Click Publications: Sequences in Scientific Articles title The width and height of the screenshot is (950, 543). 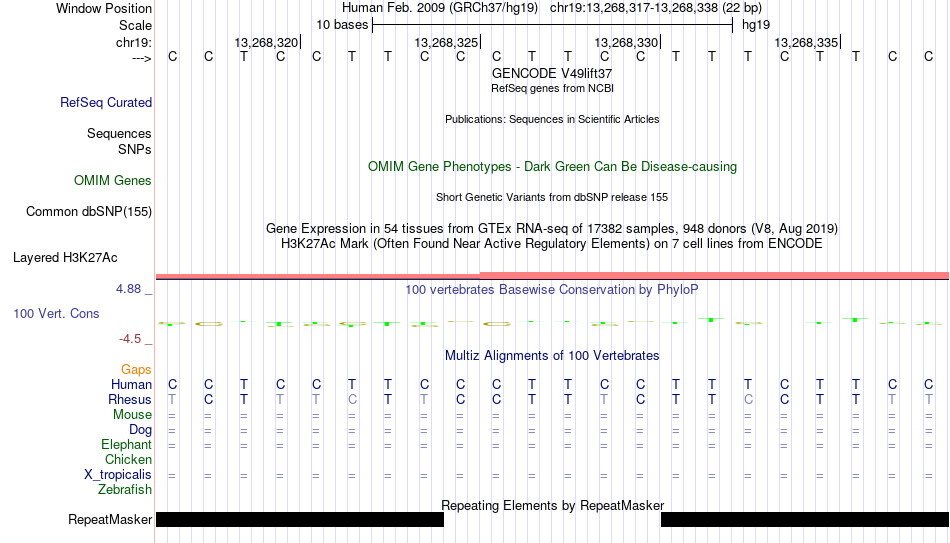click(552, 119)
